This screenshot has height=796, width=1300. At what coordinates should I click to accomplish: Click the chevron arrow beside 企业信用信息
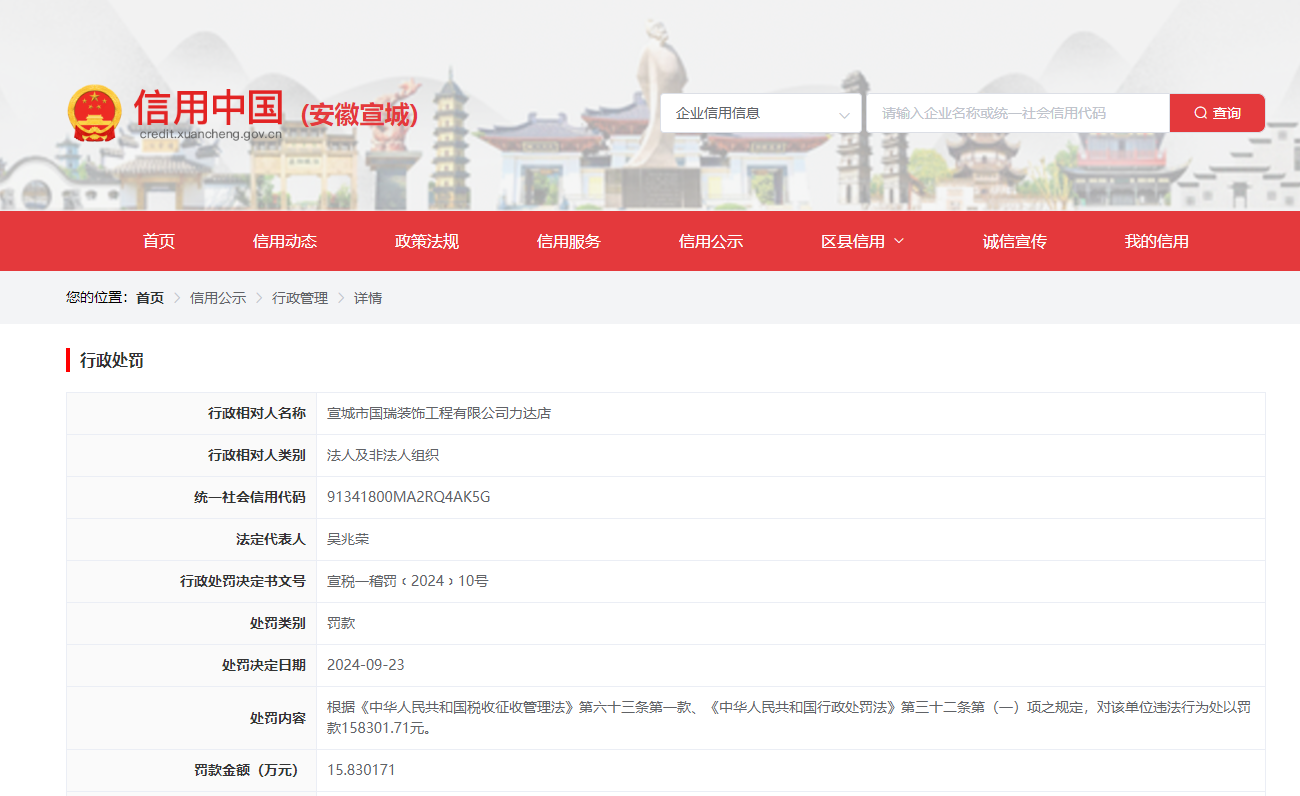pyautogui.click(x=845, y=112)
